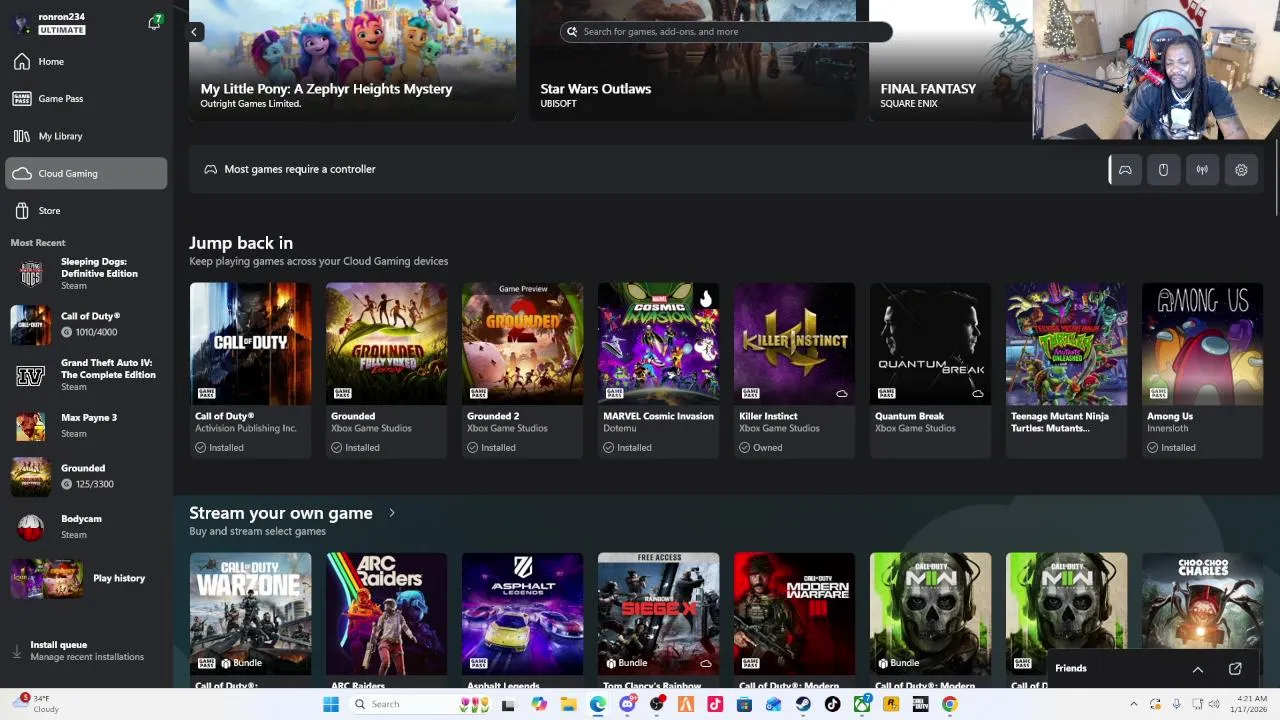Show hidden system tray icons
This screenshot has height=720, width=1280.
coord(1133,705)
